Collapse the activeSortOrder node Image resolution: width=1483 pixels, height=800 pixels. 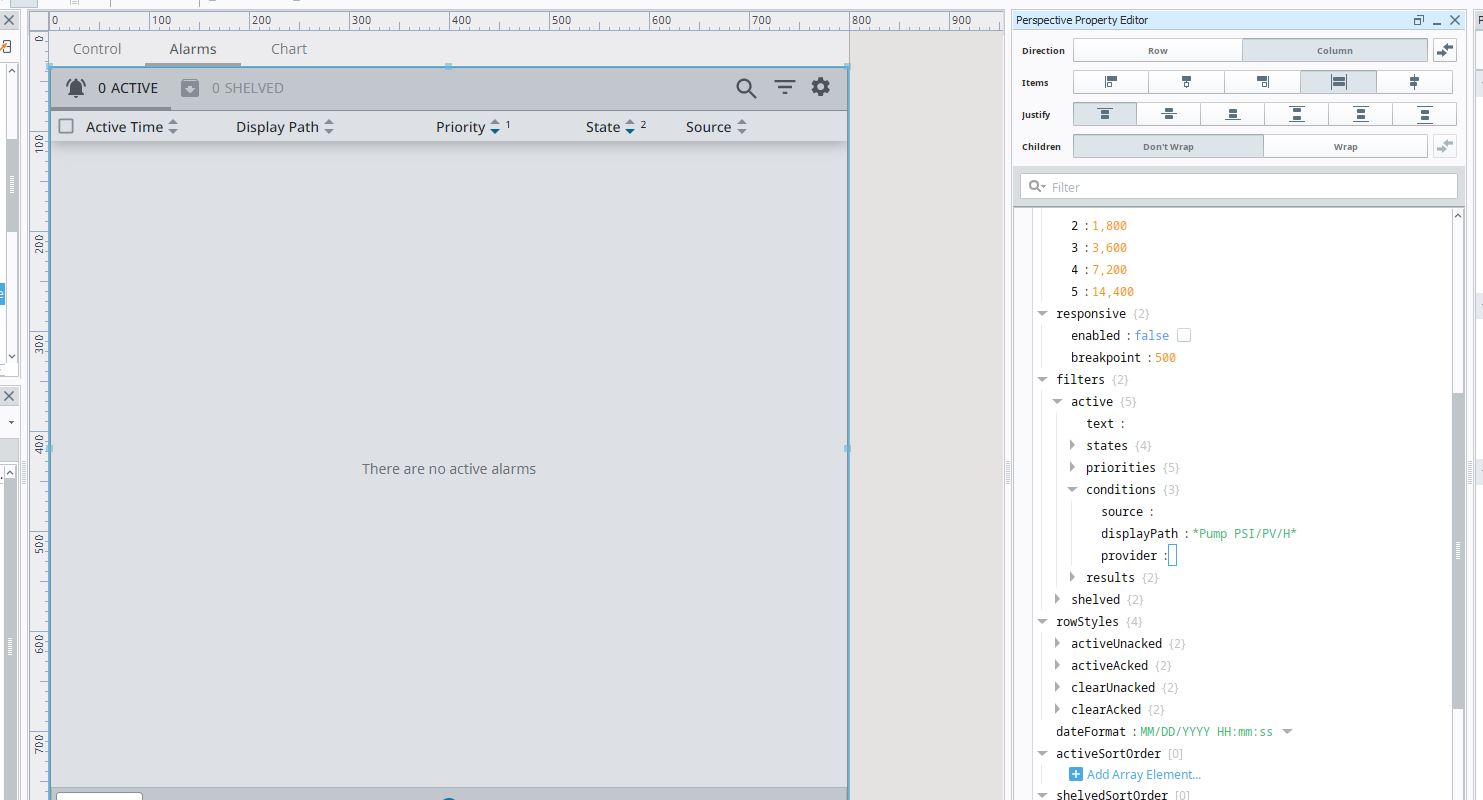click(x=1042, y=753)
